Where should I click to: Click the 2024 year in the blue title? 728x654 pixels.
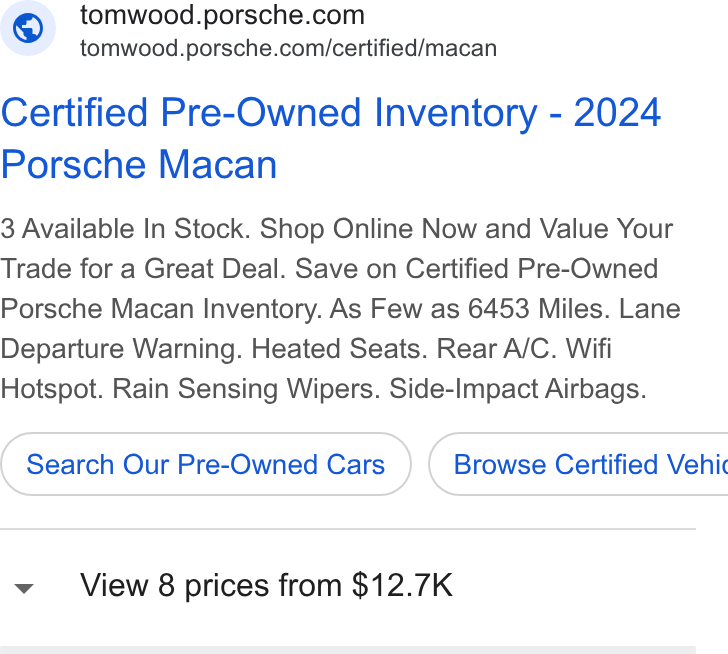tap(617, 113)
